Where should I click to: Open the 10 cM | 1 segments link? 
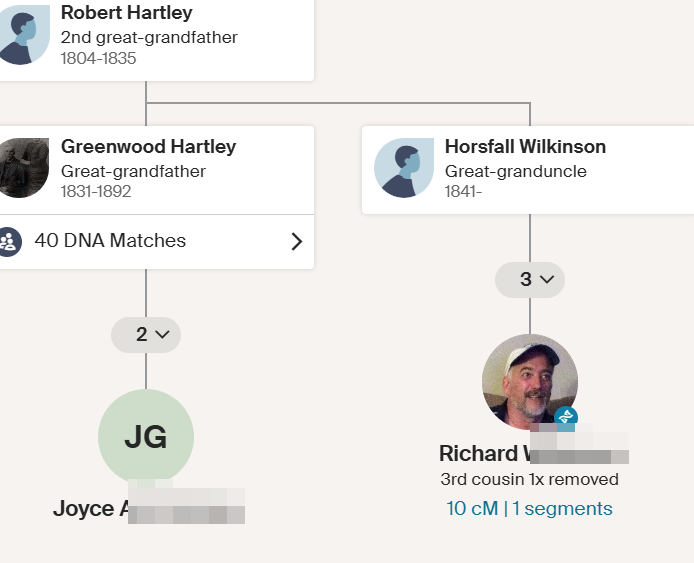click(x=529, y=508)
